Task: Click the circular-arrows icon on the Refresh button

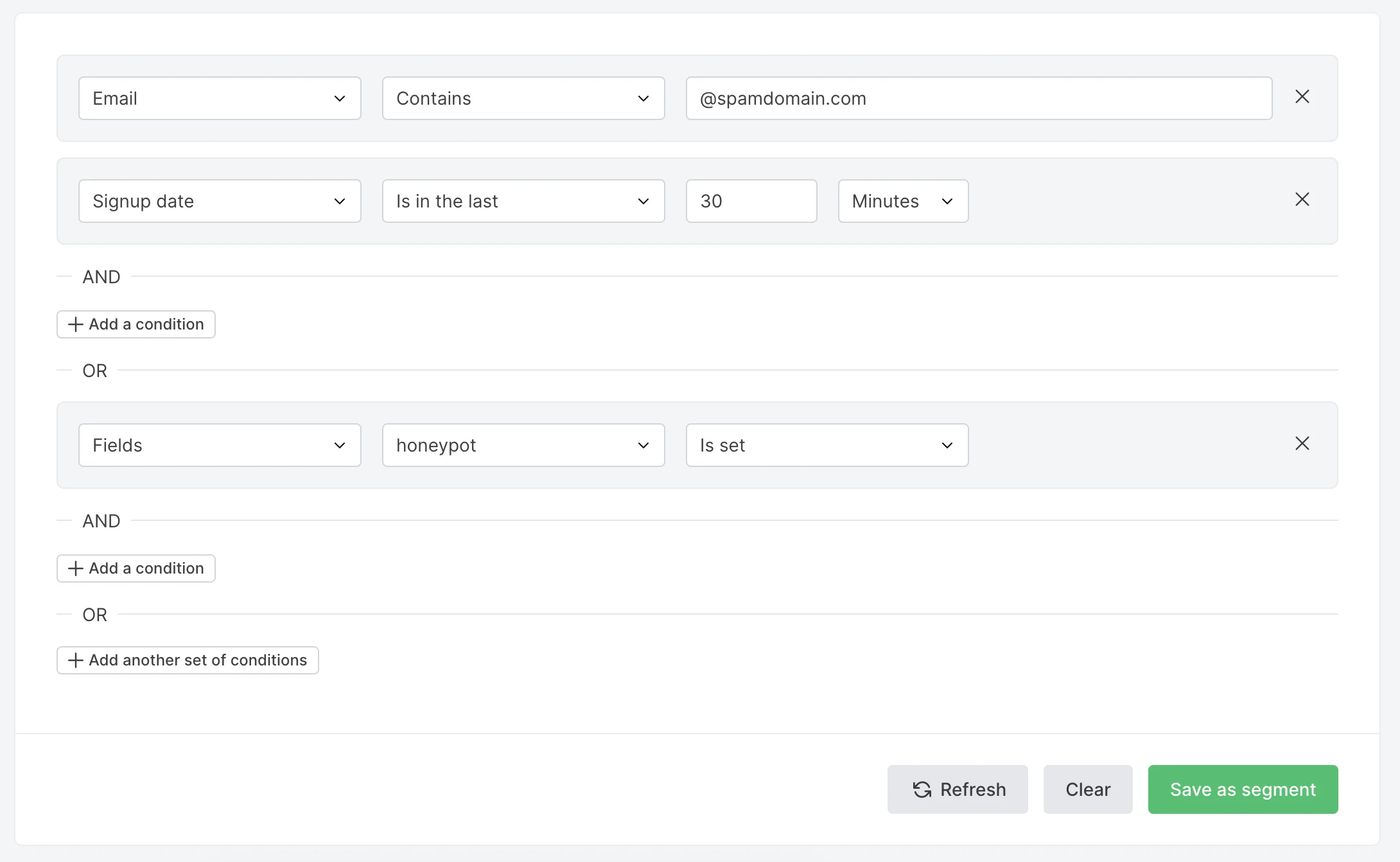Action: 922,789
